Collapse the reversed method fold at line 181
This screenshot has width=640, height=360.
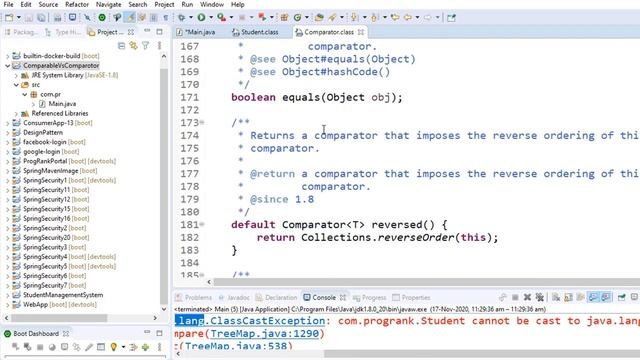[202, 224]
